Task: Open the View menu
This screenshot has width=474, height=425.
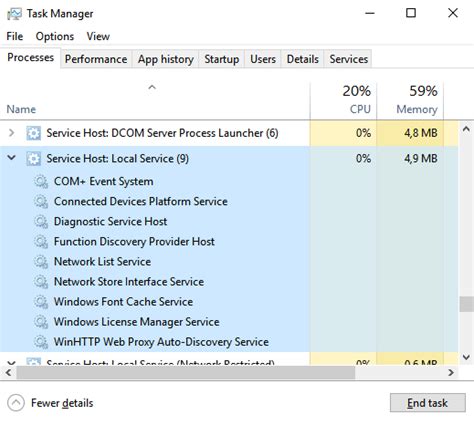Action: pyautogui.click(x=98, y=36)
